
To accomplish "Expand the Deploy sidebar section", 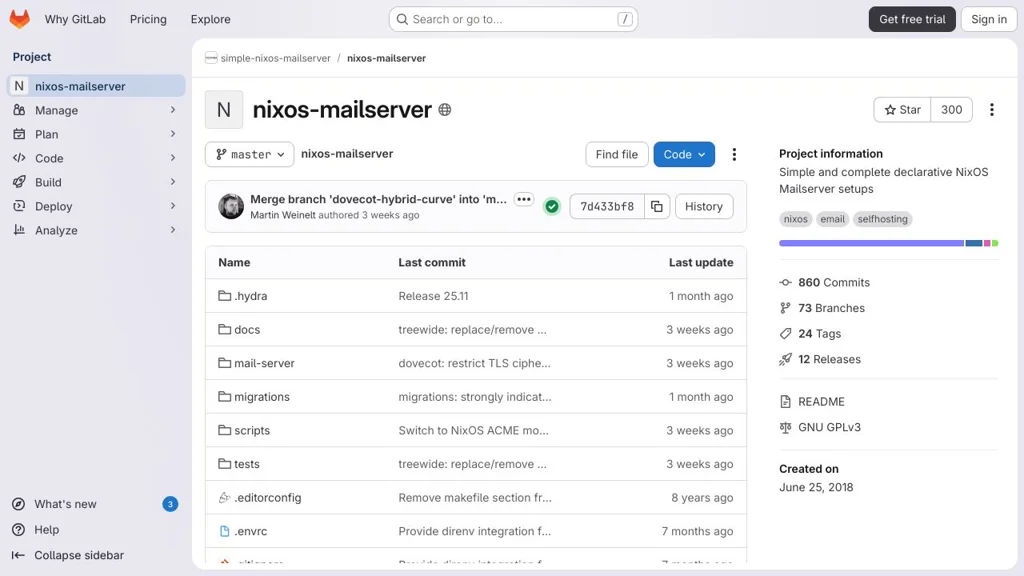I will pos(94,206).
